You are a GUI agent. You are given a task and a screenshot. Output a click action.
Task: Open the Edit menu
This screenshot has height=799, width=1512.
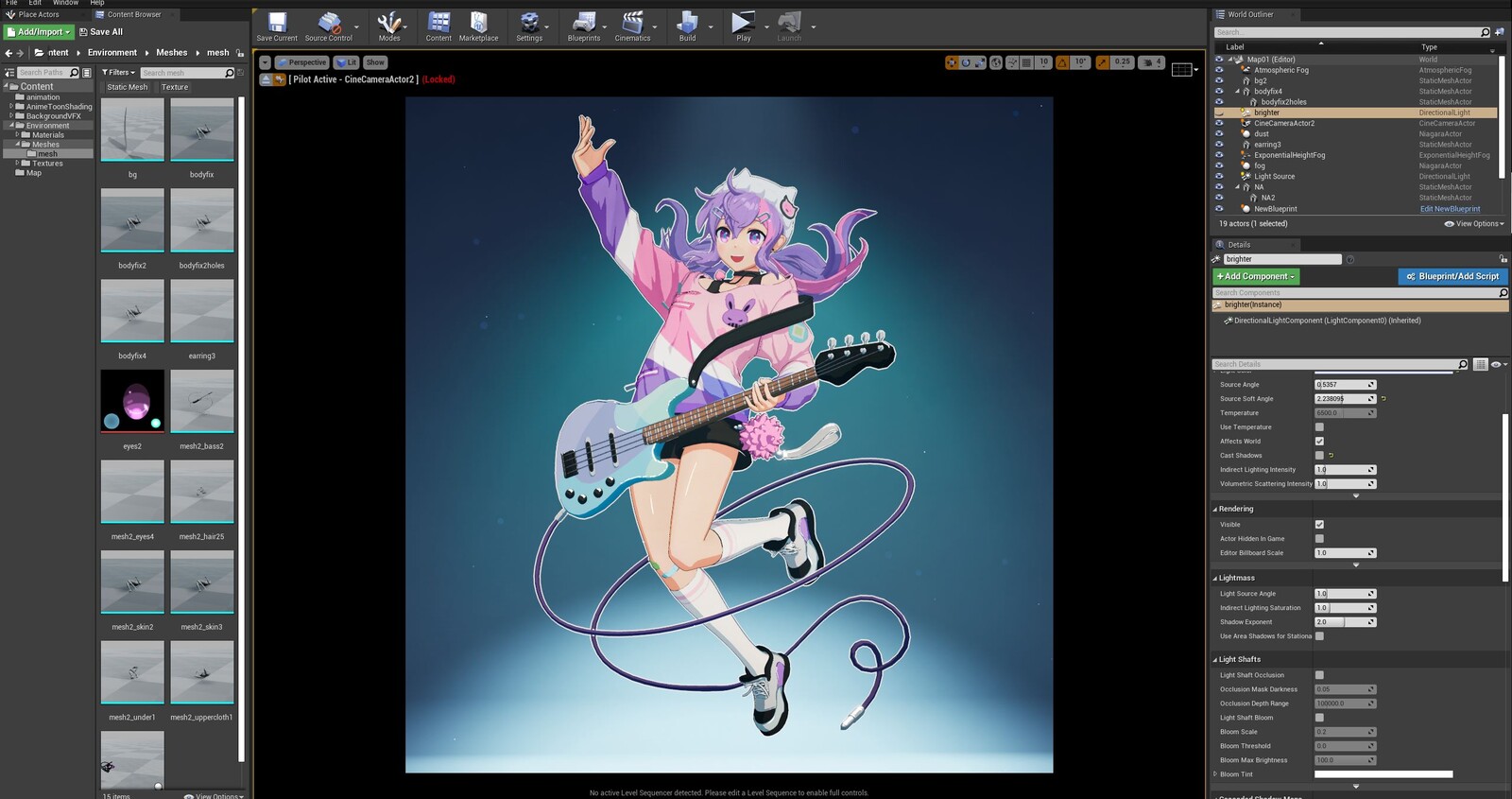click(35, 3)
